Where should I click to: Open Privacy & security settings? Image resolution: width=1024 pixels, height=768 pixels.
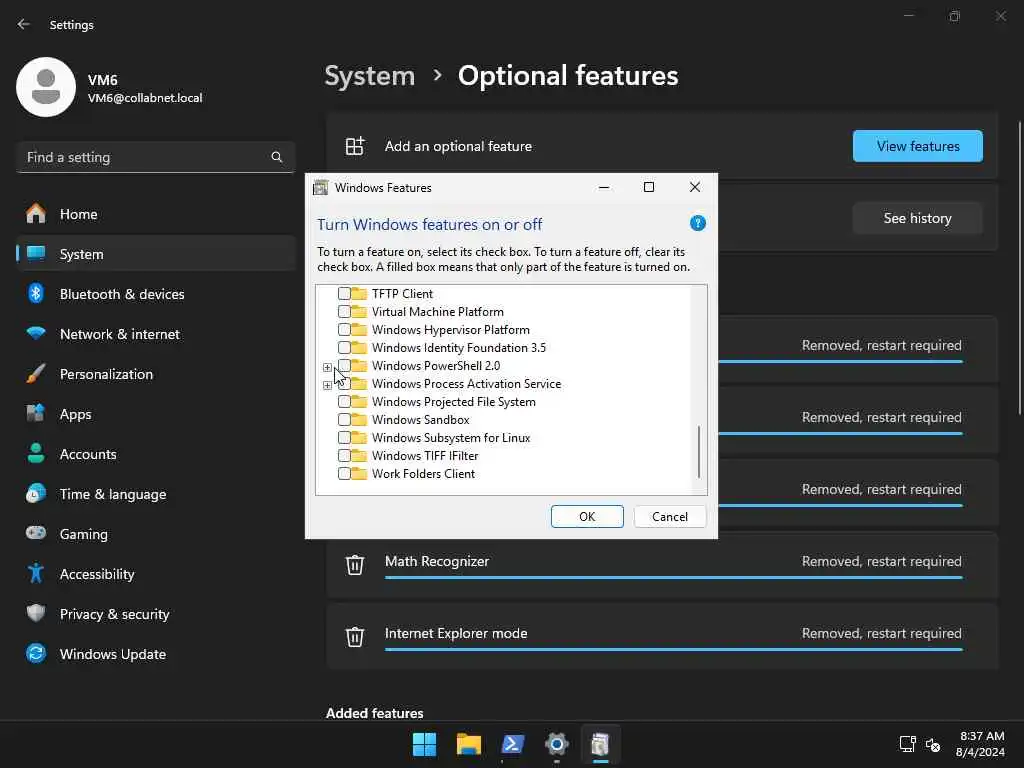(155, 614)
